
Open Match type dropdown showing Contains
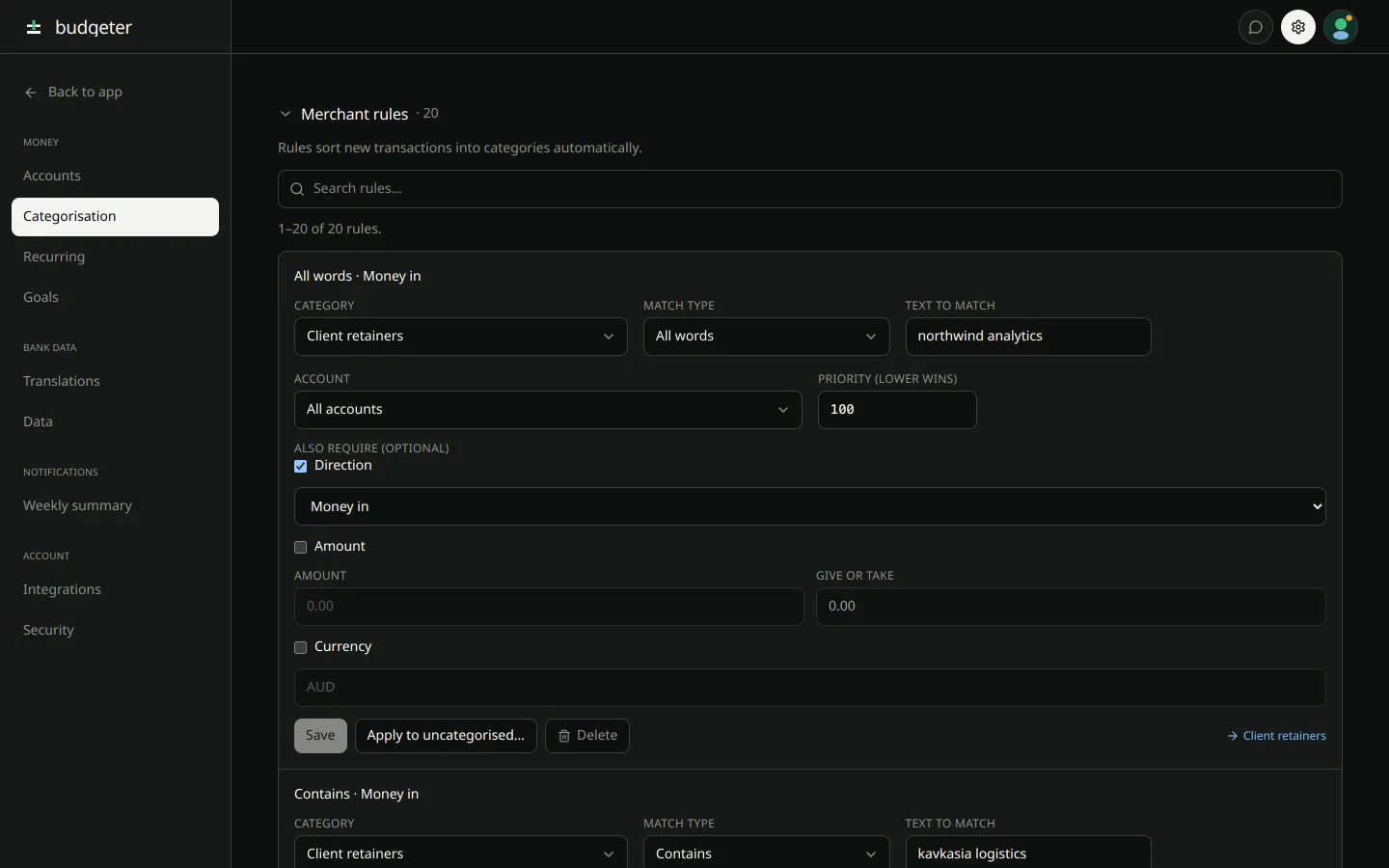coord(767,854)
